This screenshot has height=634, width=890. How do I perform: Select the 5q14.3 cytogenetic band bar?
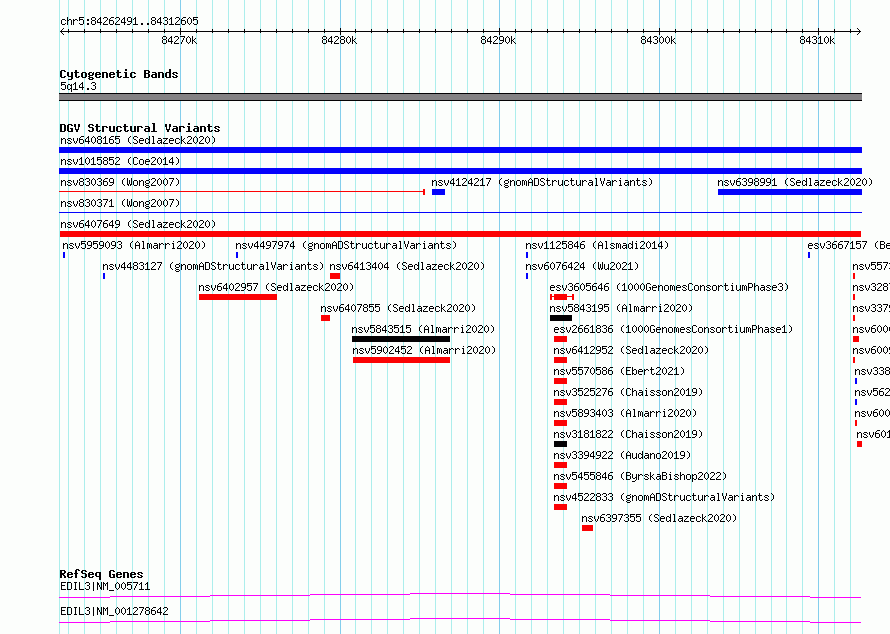point(460,97)
